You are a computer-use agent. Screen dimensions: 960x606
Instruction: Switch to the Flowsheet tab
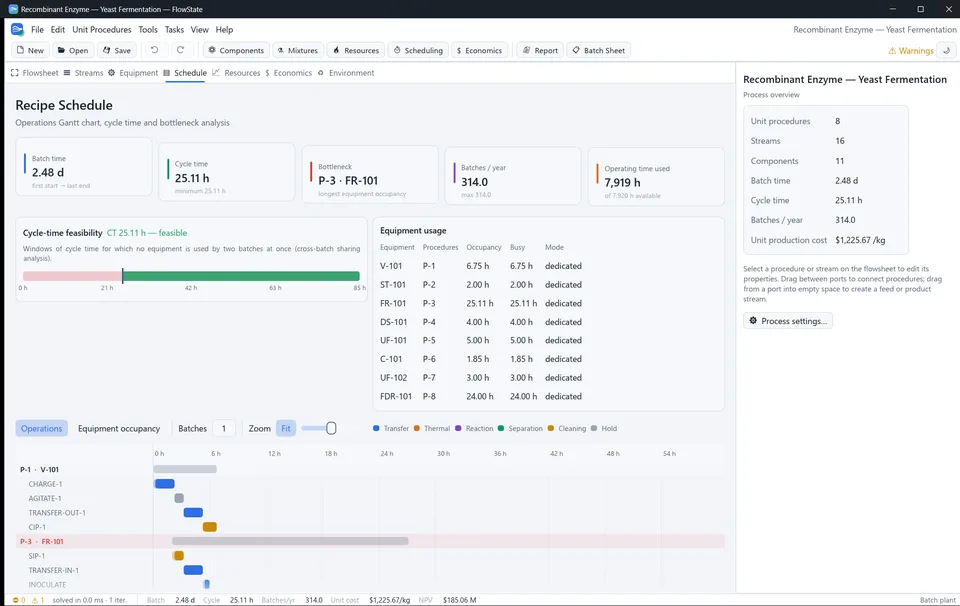click(x=34, y=73)
